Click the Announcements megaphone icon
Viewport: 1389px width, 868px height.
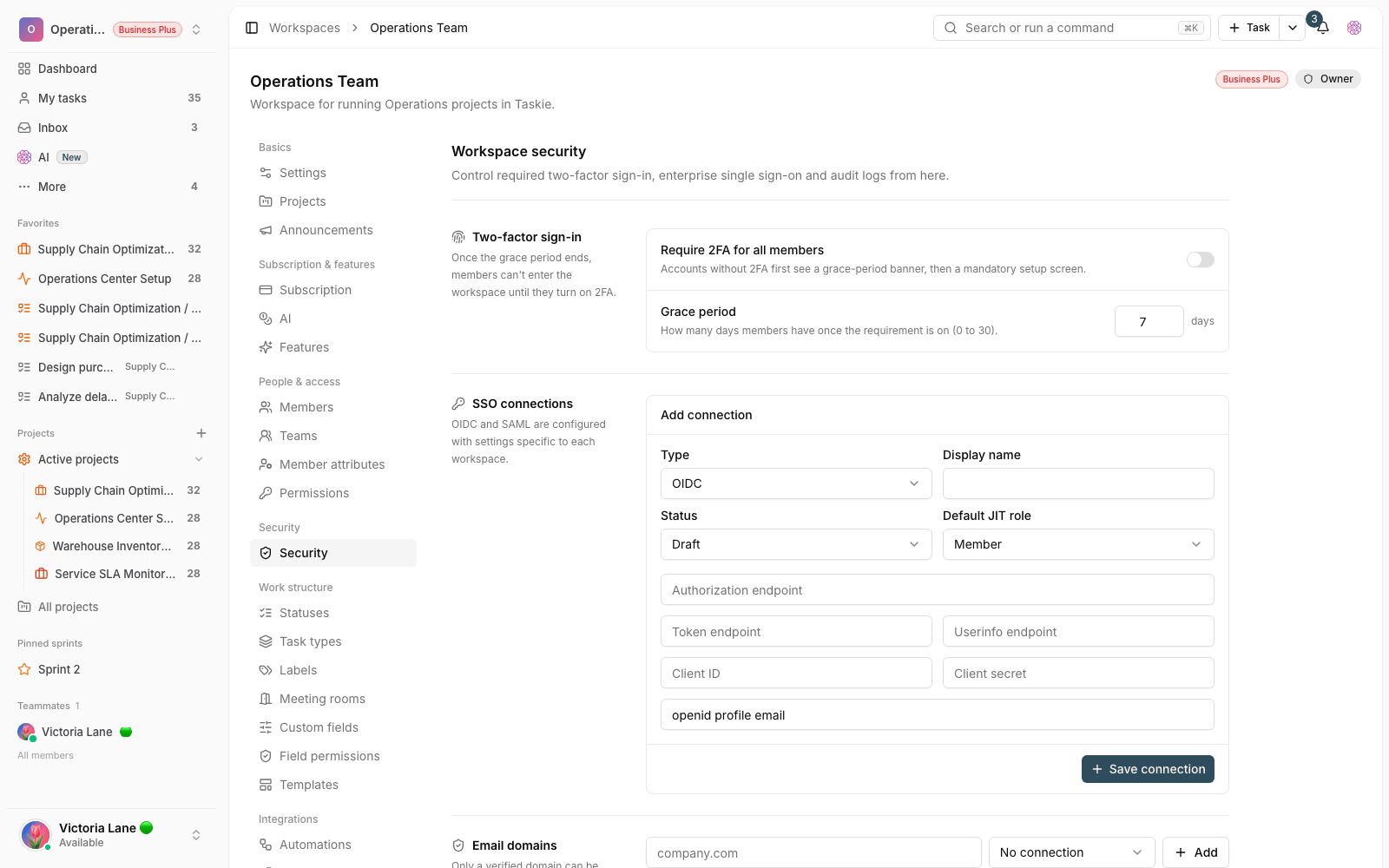tap(266, 230)
